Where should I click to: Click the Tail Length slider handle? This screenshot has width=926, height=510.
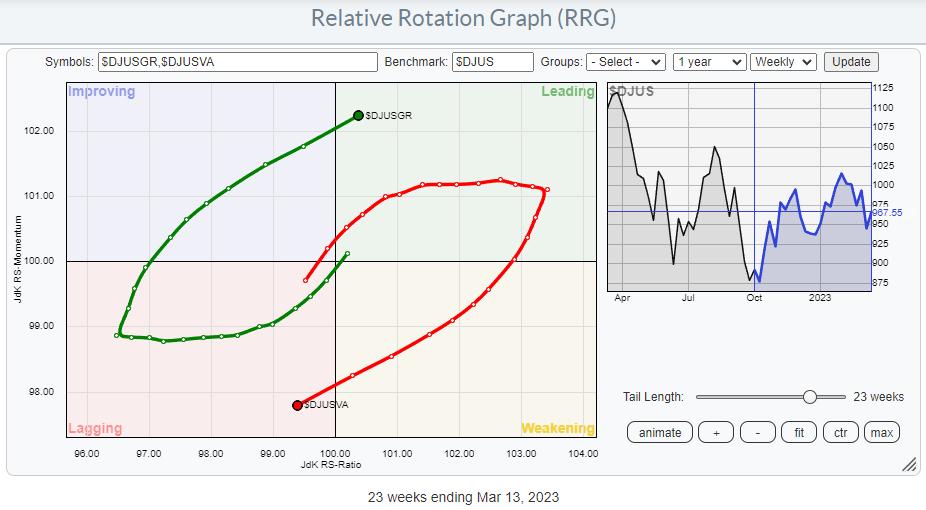[810, 397]
